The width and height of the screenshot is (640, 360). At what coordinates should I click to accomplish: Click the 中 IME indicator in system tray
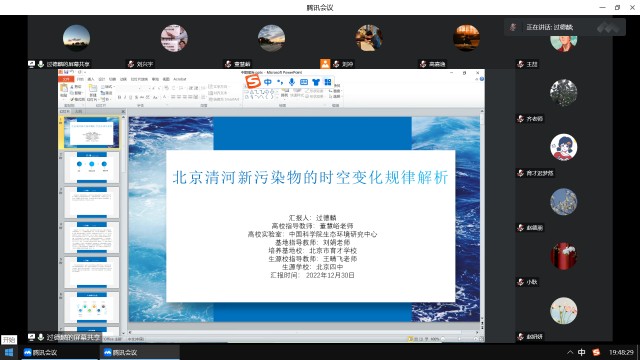coord(582,352)
